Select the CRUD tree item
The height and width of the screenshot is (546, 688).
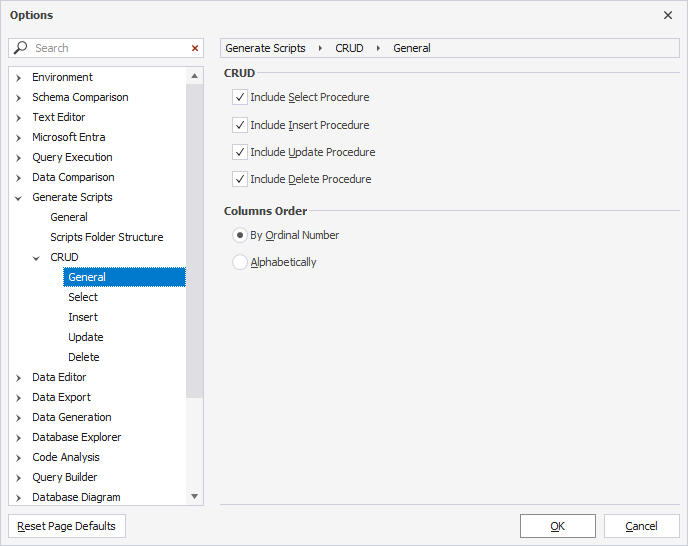(64, 257)
